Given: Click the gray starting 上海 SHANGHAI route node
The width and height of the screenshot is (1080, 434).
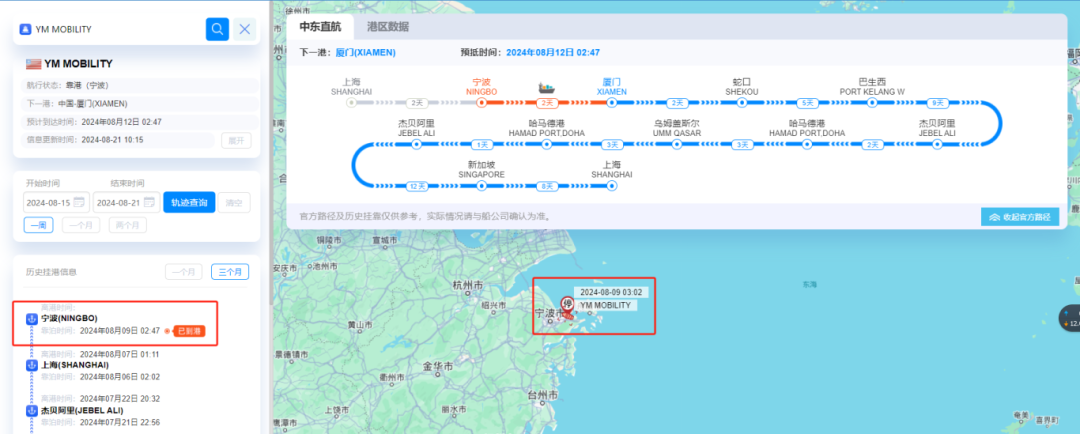Looking at the screenshot, I should (x=351, y=103).
